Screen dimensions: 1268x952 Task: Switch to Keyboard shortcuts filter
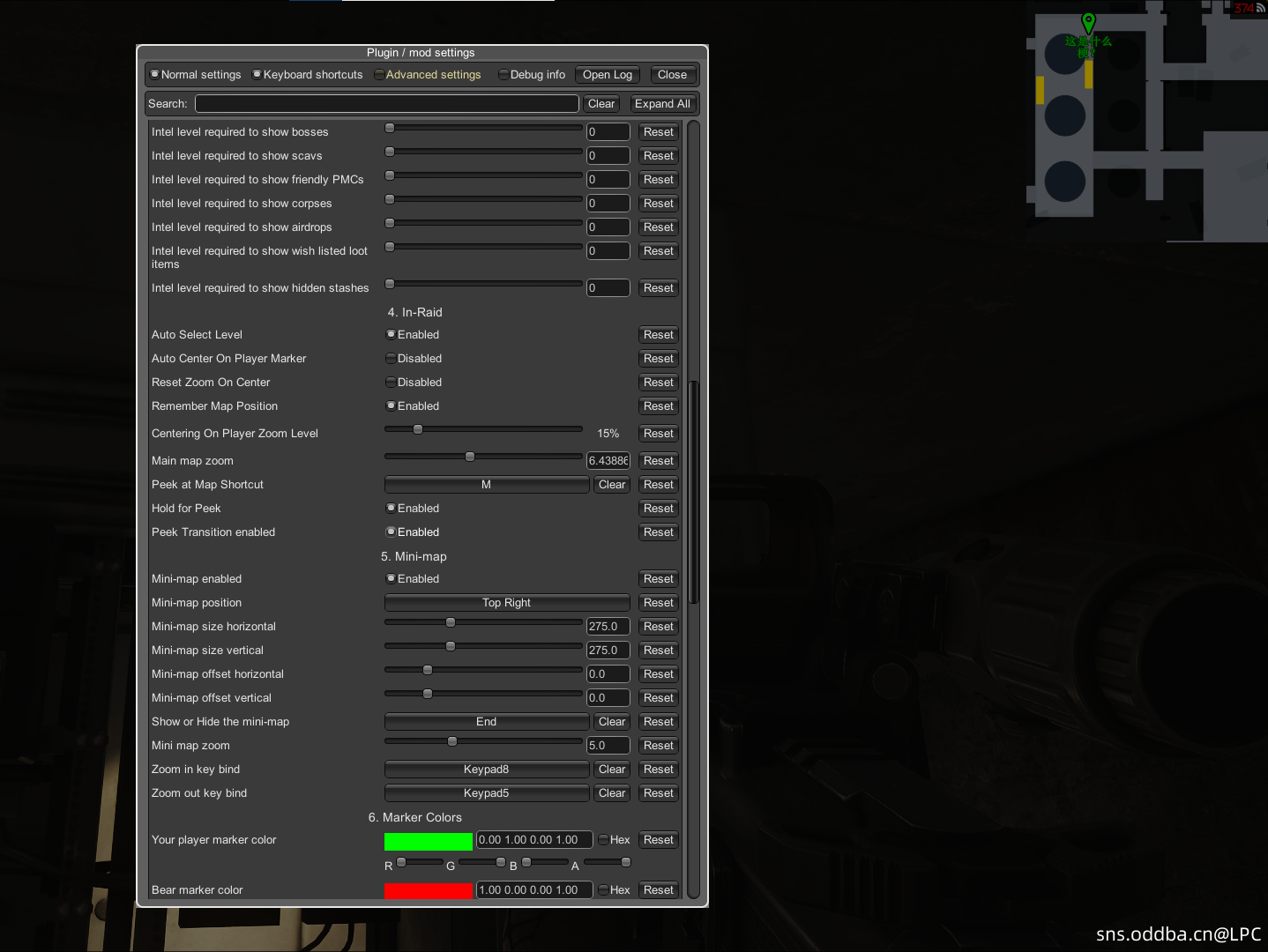pos(257,75)
